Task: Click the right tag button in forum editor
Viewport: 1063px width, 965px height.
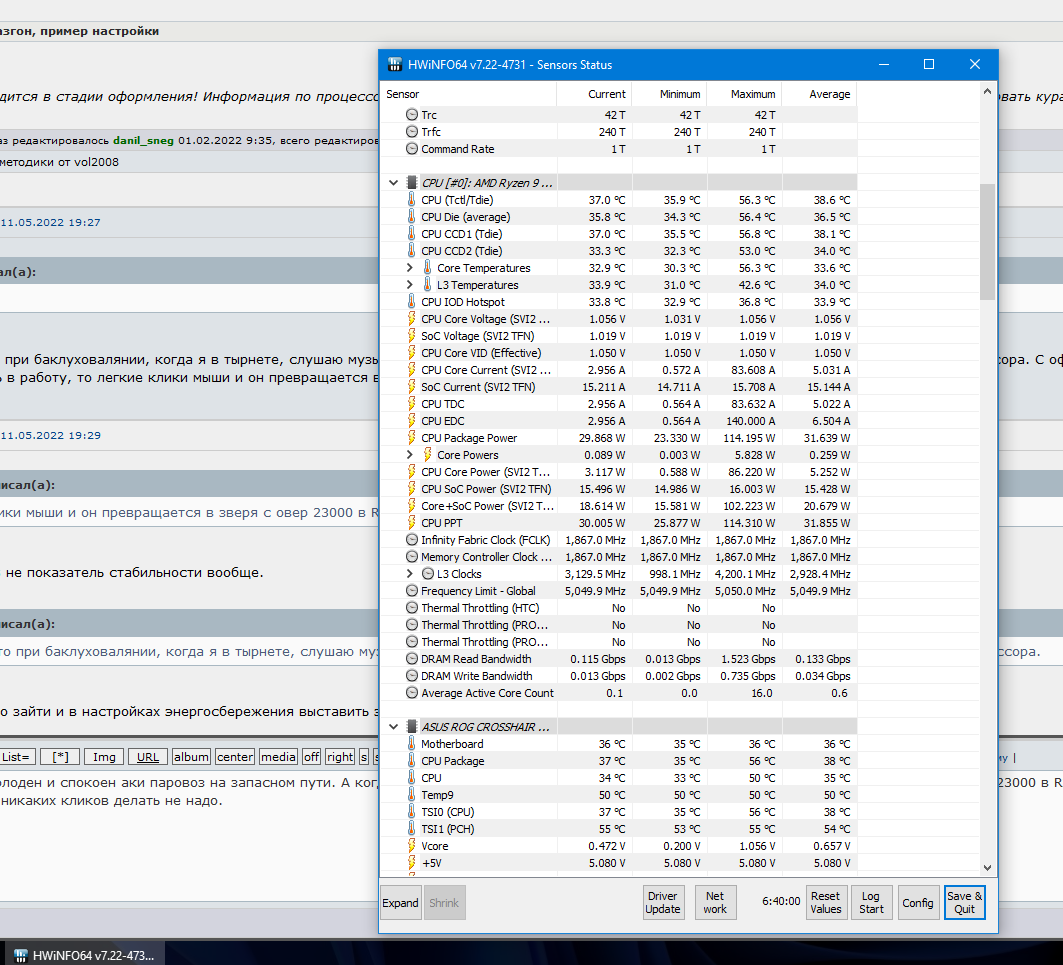Action: (340, 757)
